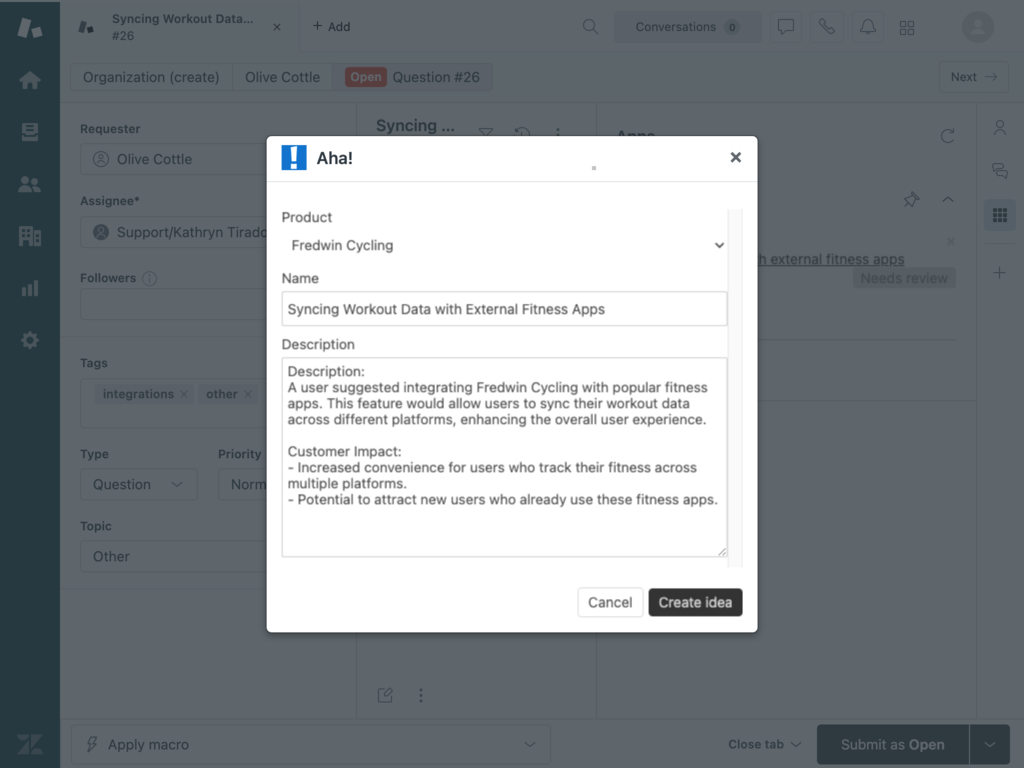1024x768 pixels.
Task: Open the Reporting bar chart icon
Action: 29,288
